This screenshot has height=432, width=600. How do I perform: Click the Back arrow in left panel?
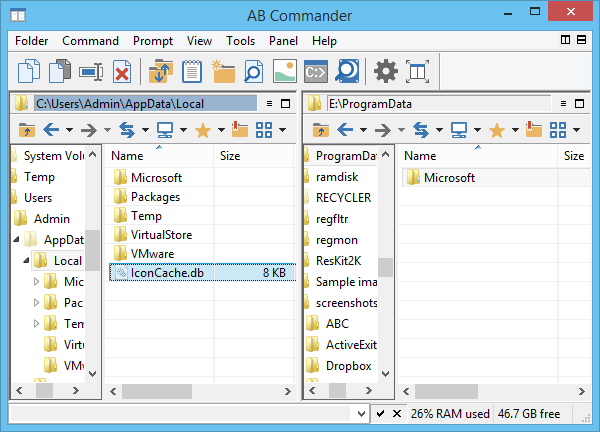point(51,130)
